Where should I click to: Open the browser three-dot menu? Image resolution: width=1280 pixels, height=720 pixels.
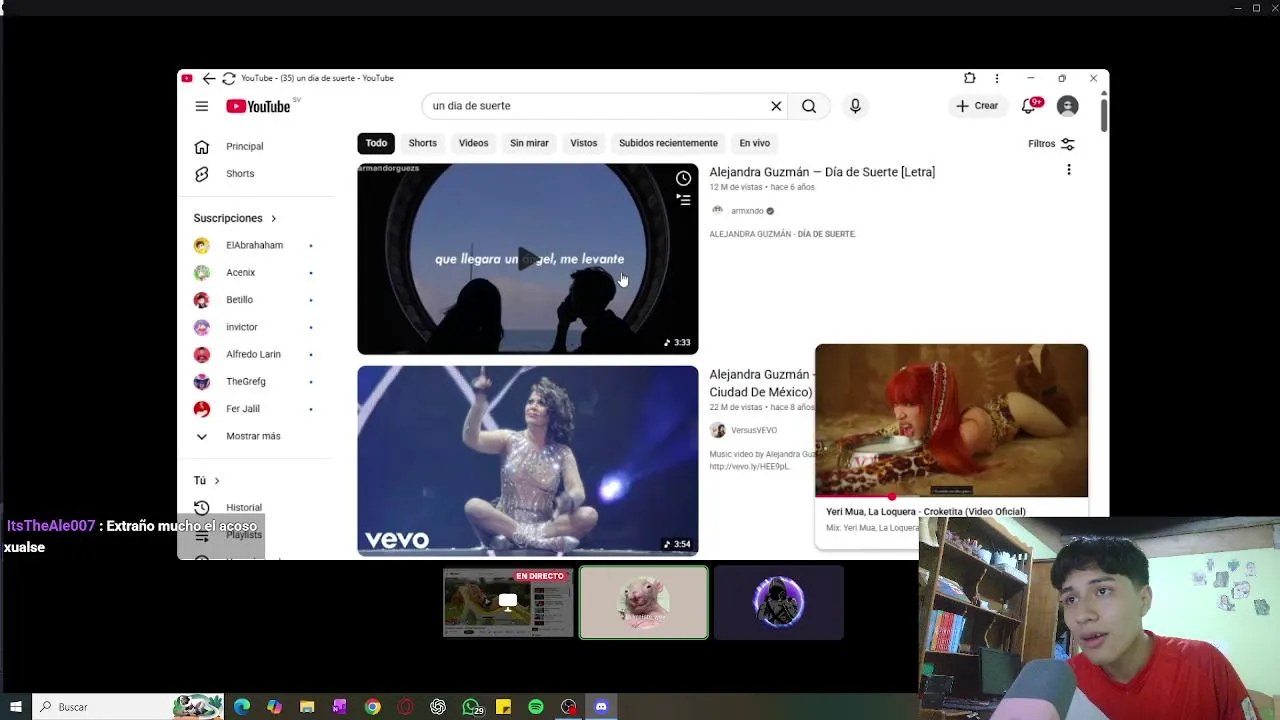tap(996, 78)
